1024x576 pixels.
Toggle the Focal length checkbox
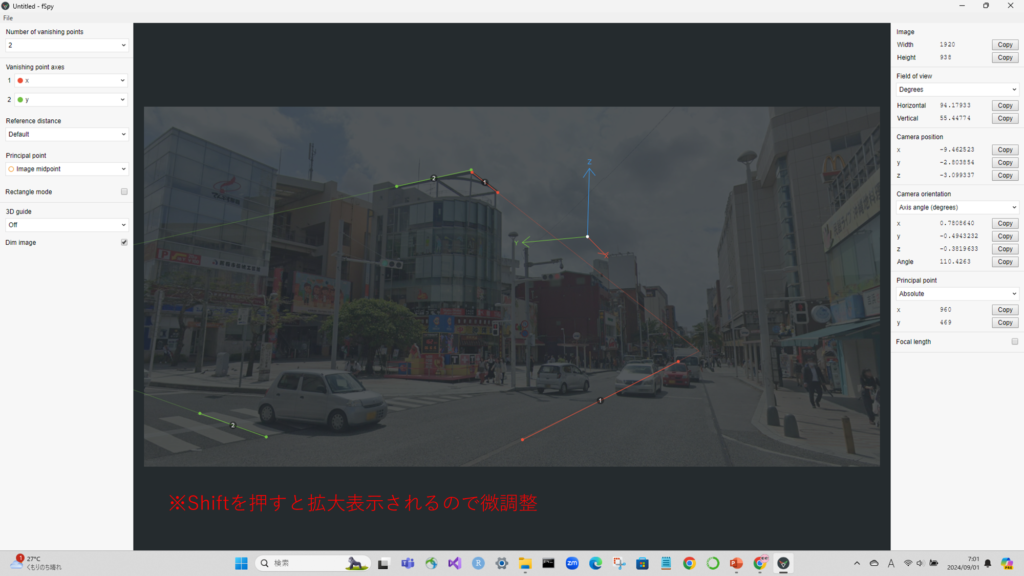pos(1015,341)
